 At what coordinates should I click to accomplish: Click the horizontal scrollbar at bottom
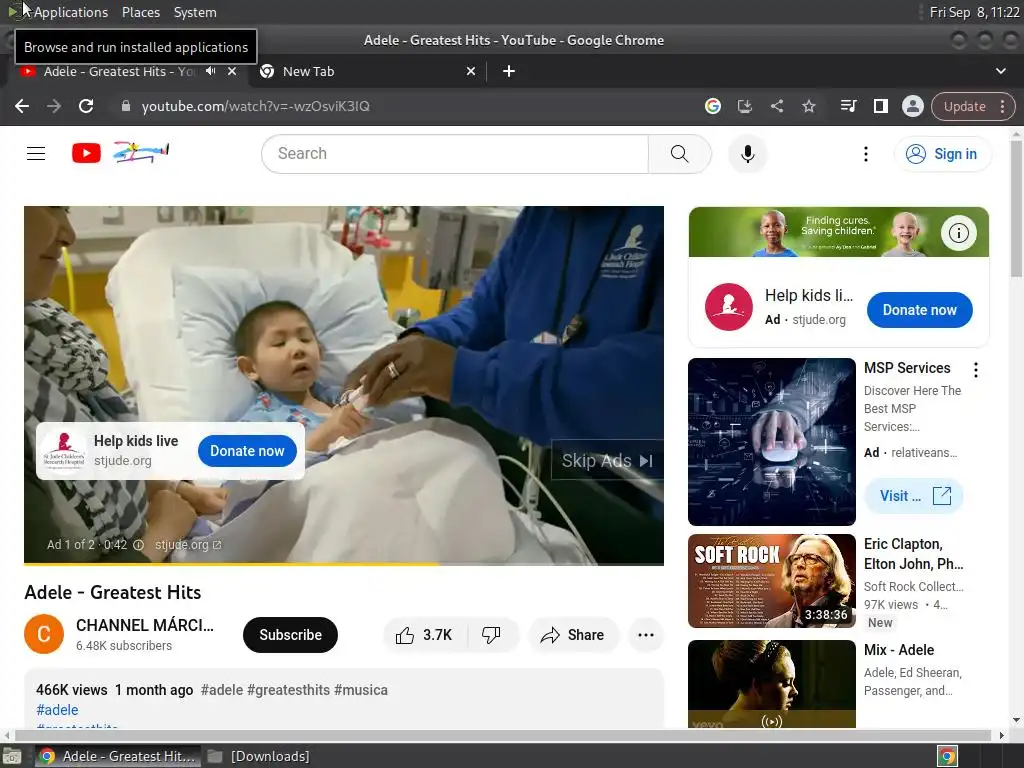click(x=503, y=735)
